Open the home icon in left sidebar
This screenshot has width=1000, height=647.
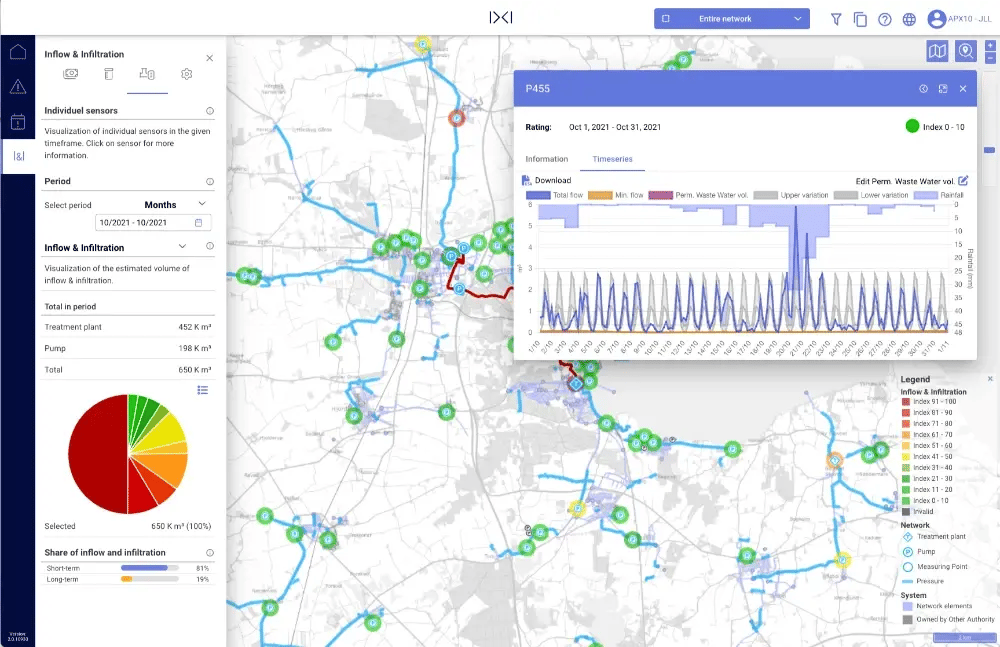[x=18, y=52]
